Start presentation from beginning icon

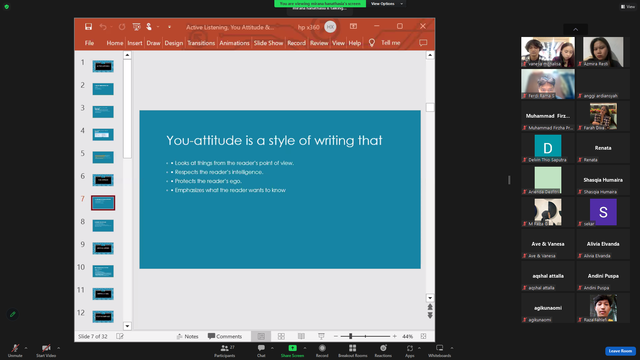pos(136,27)
